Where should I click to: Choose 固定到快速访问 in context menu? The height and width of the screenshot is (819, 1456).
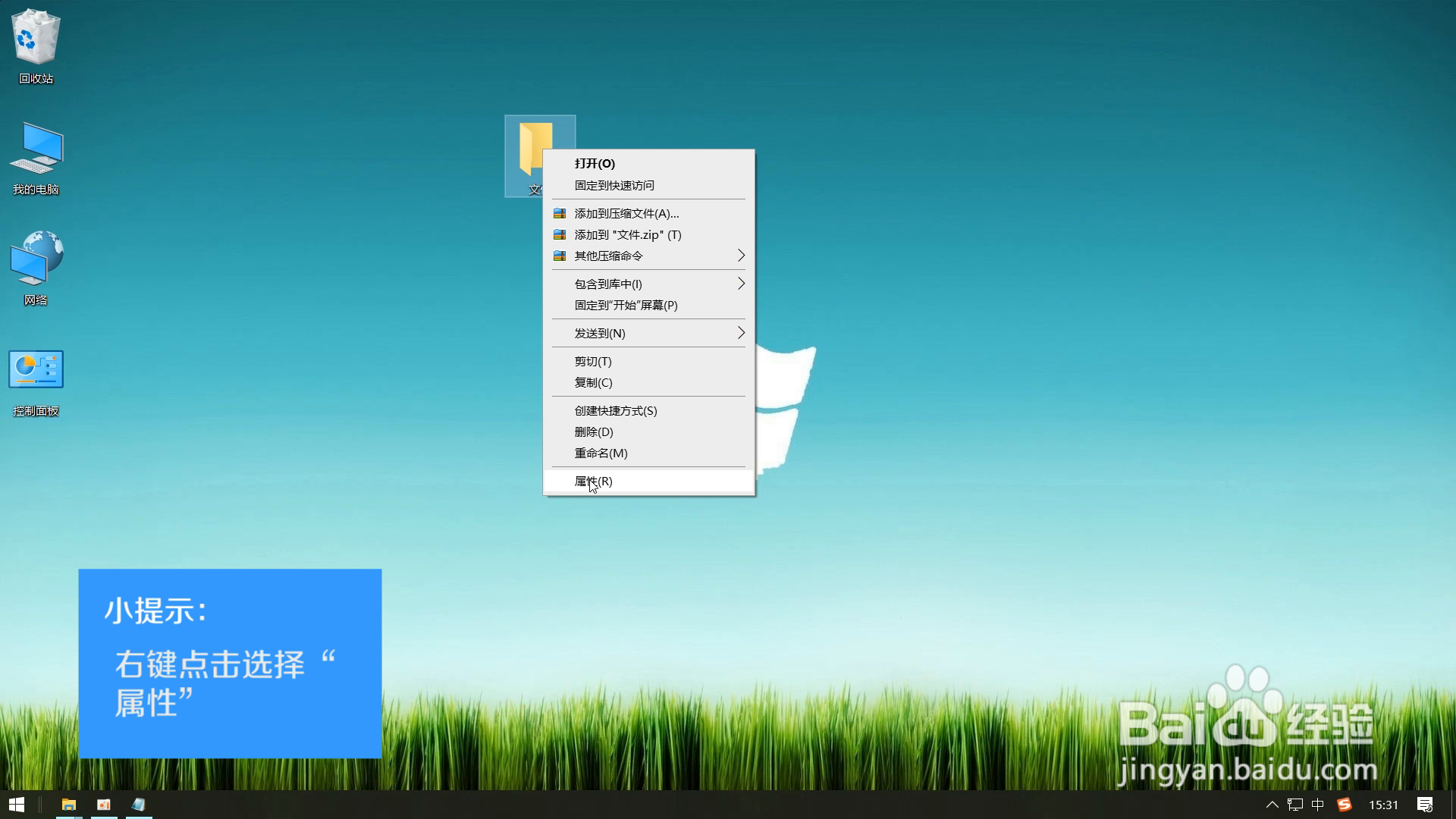[649, 185]
